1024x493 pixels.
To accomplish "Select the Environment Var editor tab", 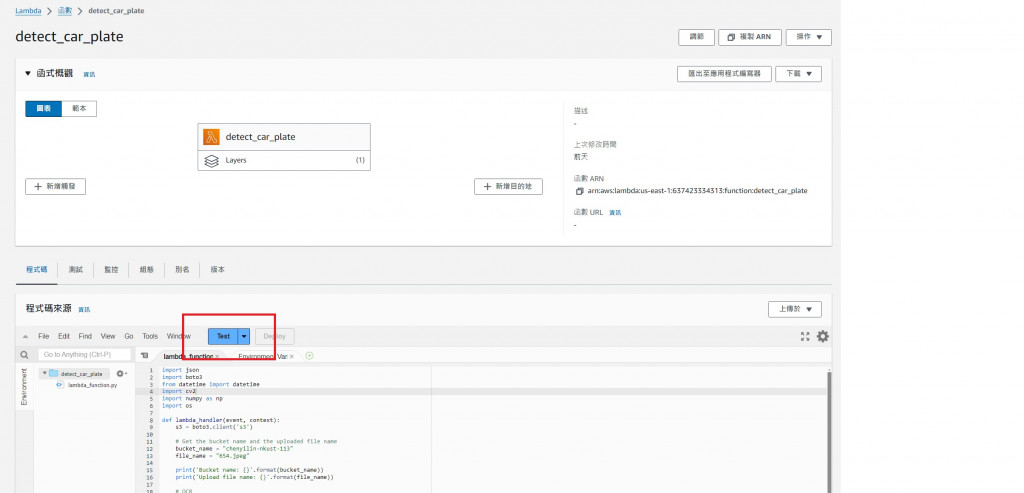I will pyautogui.click(x=263, y=357).
